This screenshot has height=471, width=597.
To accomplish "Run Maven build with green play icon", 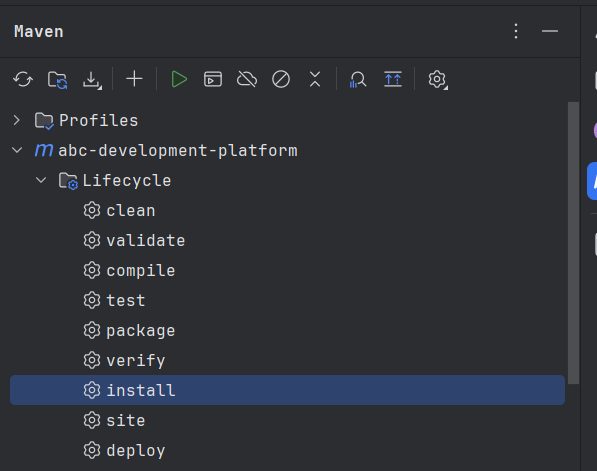I will [x=179, y=79].
